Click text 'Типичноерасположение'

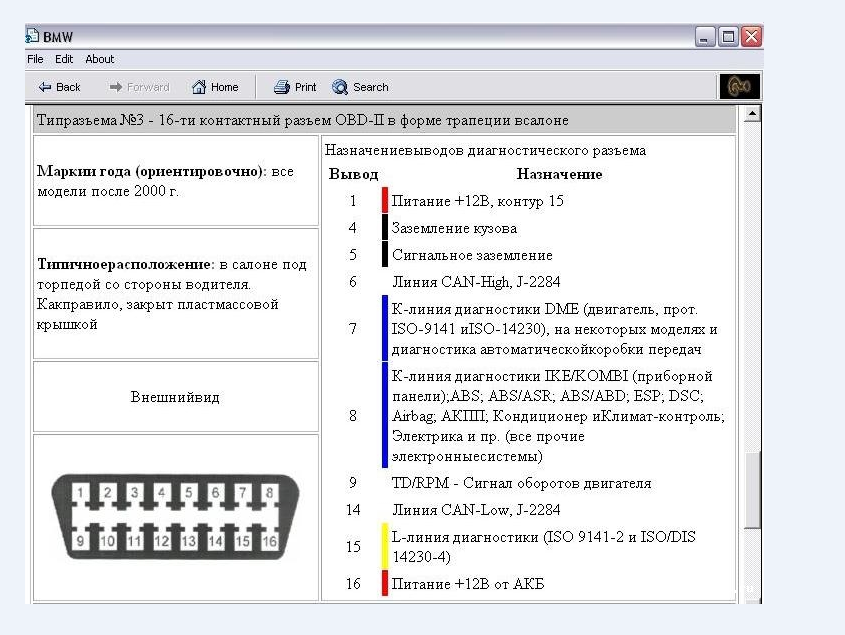[x=124, y=265]
